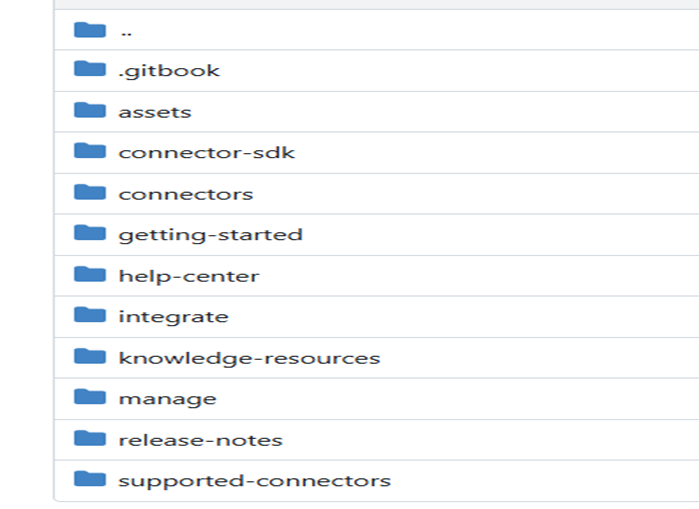
Task: Go up to parent directory link
Action: 126,30
